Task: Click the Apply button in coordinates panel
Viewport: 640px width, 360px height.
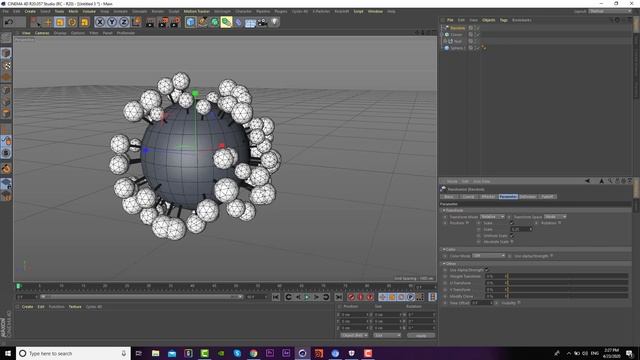Action: tap(421, 336)
